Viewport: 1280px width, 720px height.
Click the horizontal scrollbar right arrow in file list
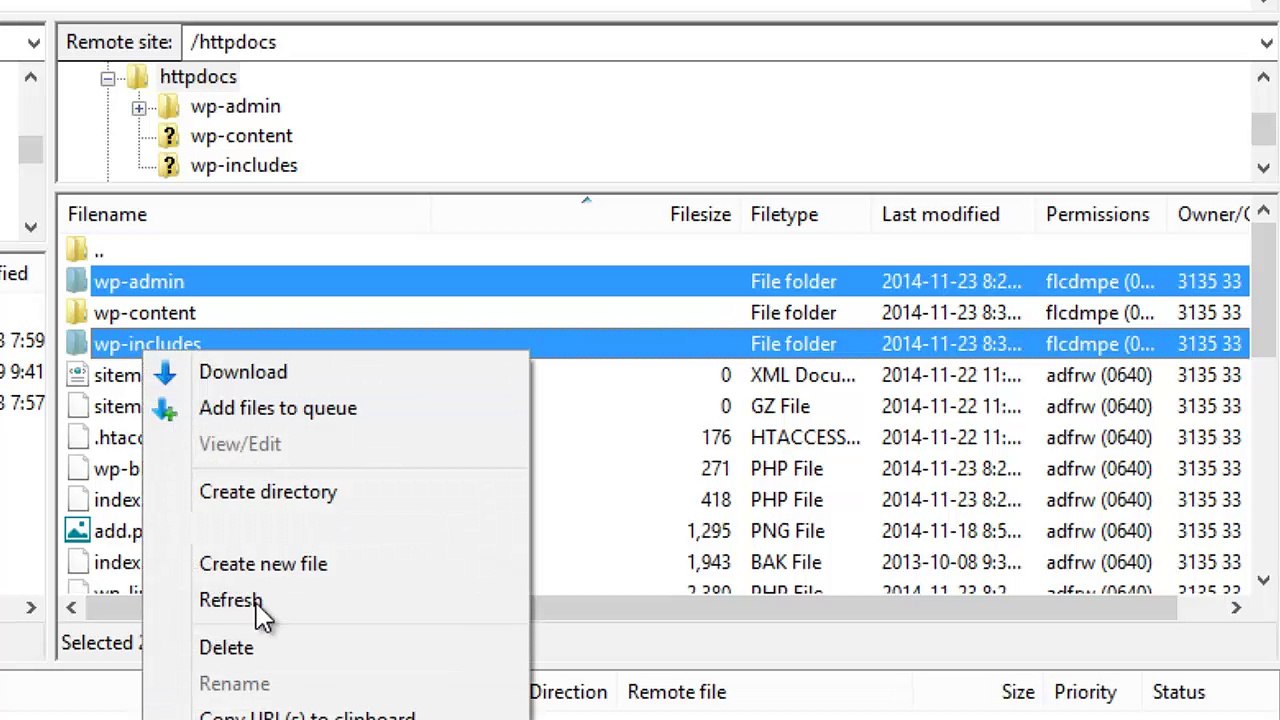tap(1236, 607)
